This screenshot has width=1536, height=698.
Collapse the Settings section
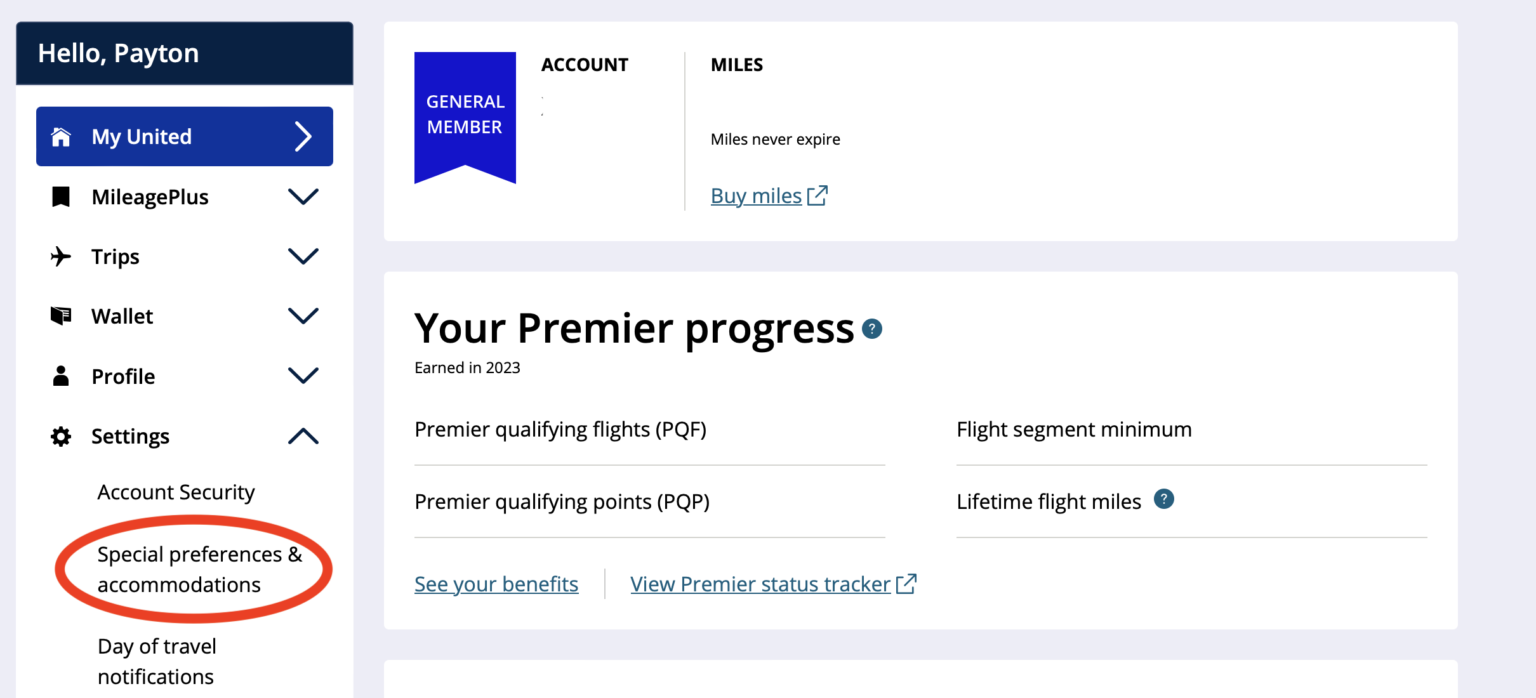tap(303, 436)
